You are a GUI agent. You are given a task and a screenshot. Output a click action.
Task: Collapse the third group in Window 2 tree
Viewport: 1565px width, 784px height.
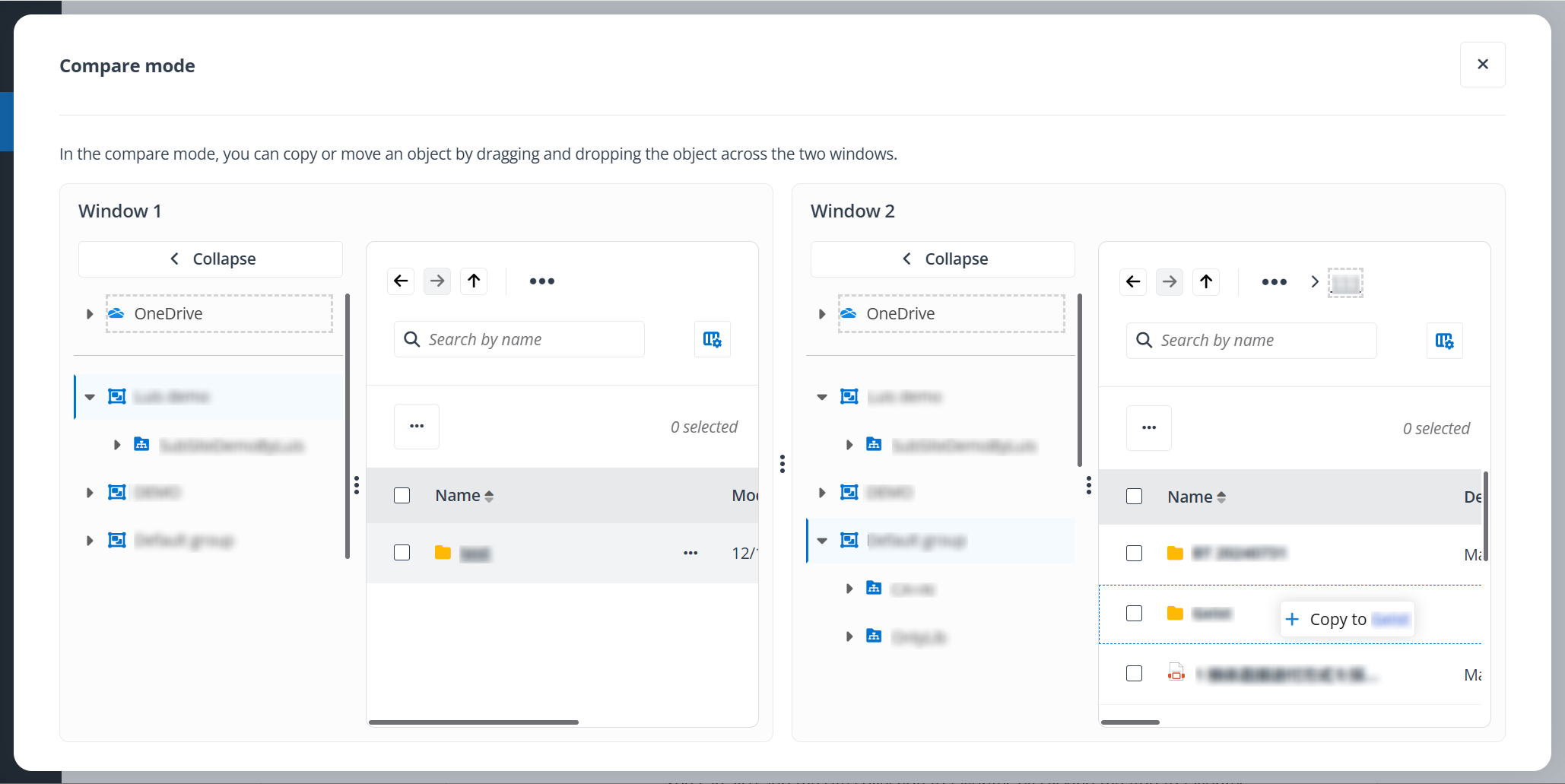tap(822, 541)
